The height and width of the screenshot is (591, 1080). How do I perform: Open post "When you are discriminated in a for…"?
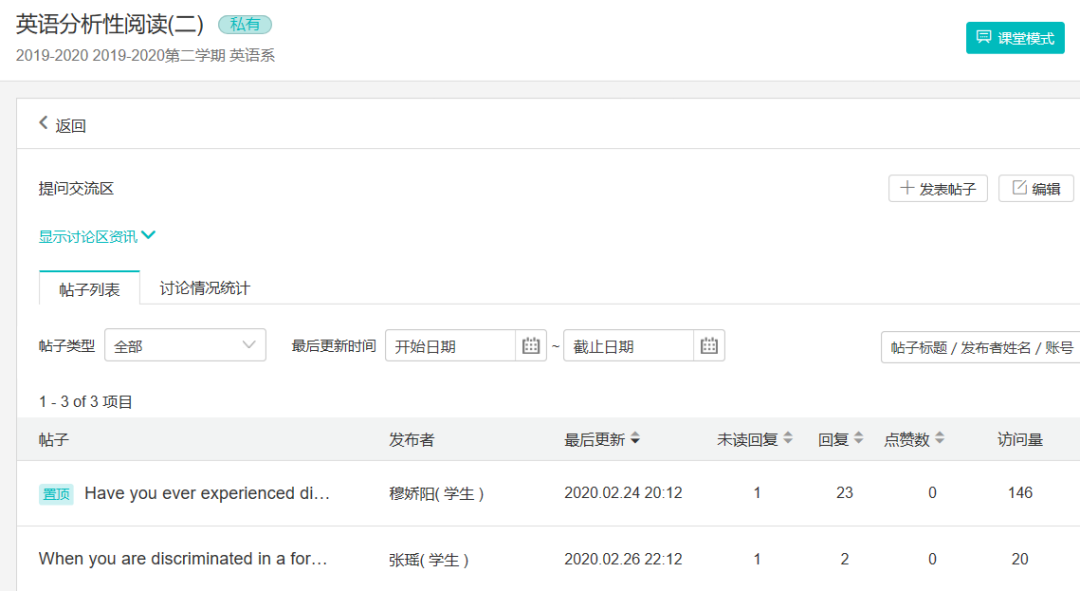[183, 559]
